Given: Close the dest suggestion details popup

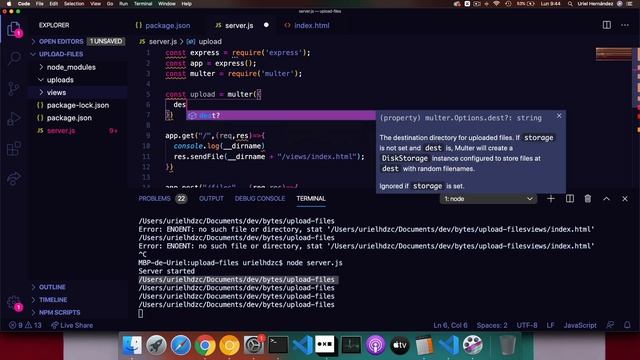Looking at the screenshot, I should (559, 116).
